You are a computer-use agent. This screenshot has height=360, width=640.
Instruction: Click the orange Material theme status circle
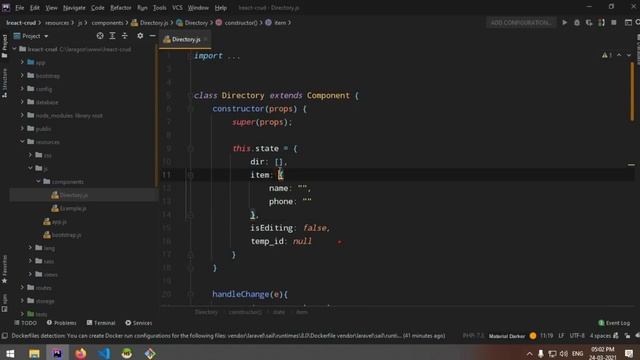point(533,336)
